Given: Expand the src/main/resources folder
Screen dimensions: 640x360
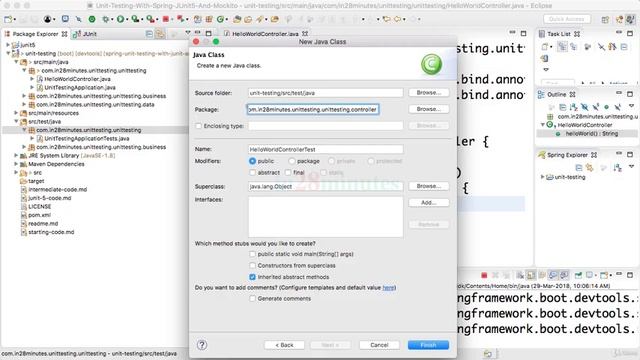Looking at the screenshot, I should point(16,113).
